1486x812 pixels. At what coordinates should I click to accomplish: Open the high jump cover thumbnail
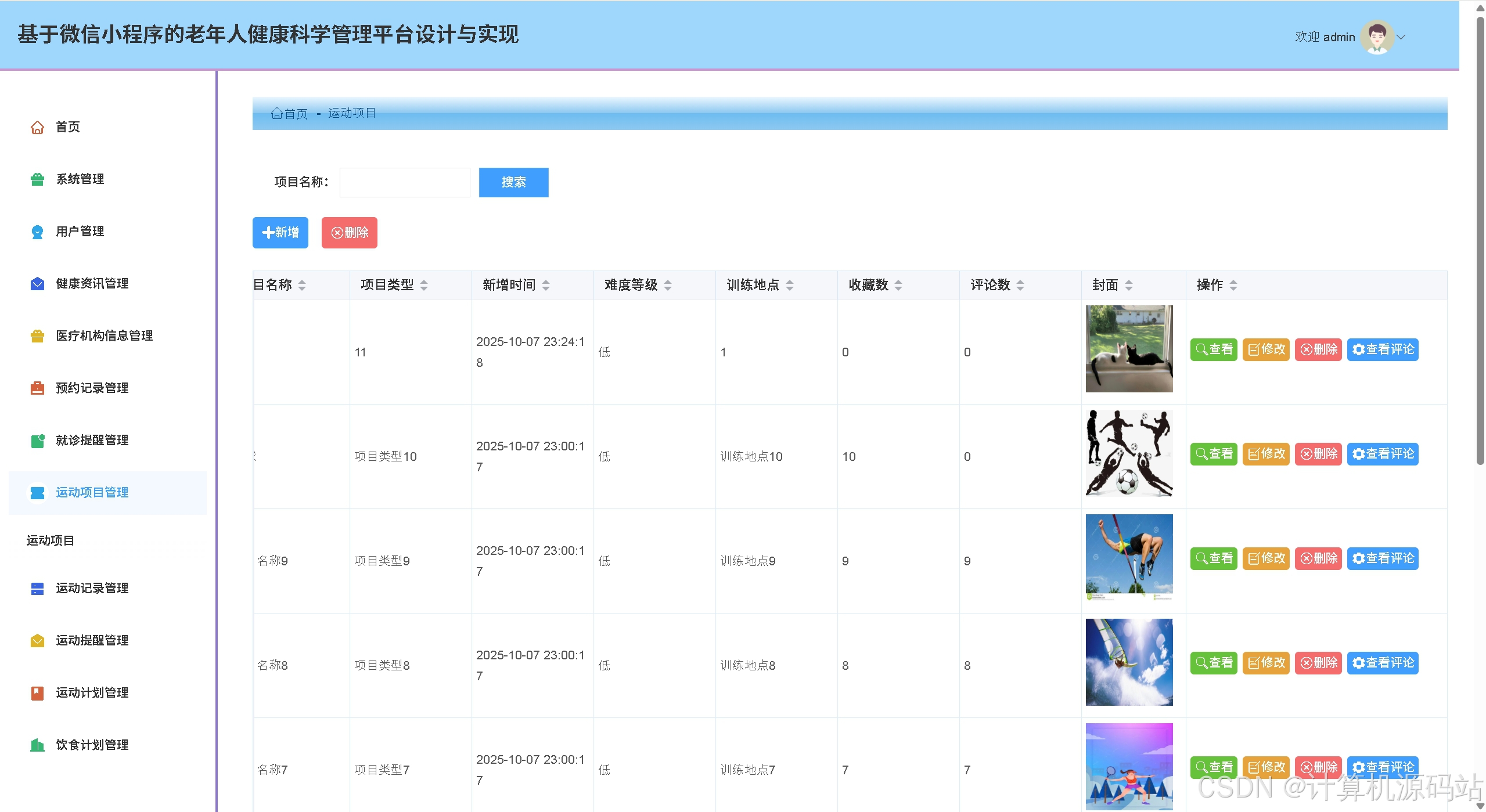tap(1129, 558)
